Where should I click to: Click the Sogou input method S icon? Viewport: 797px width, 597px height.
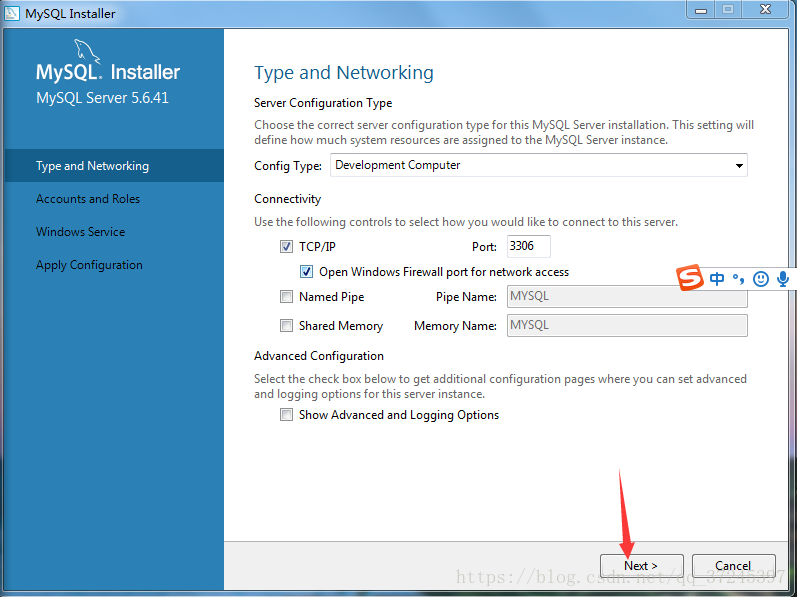pyautogui.click(x=690, y=277)
